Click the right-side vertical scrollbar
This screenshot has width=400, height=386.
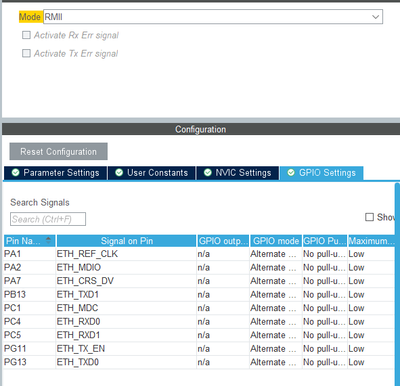397,283
